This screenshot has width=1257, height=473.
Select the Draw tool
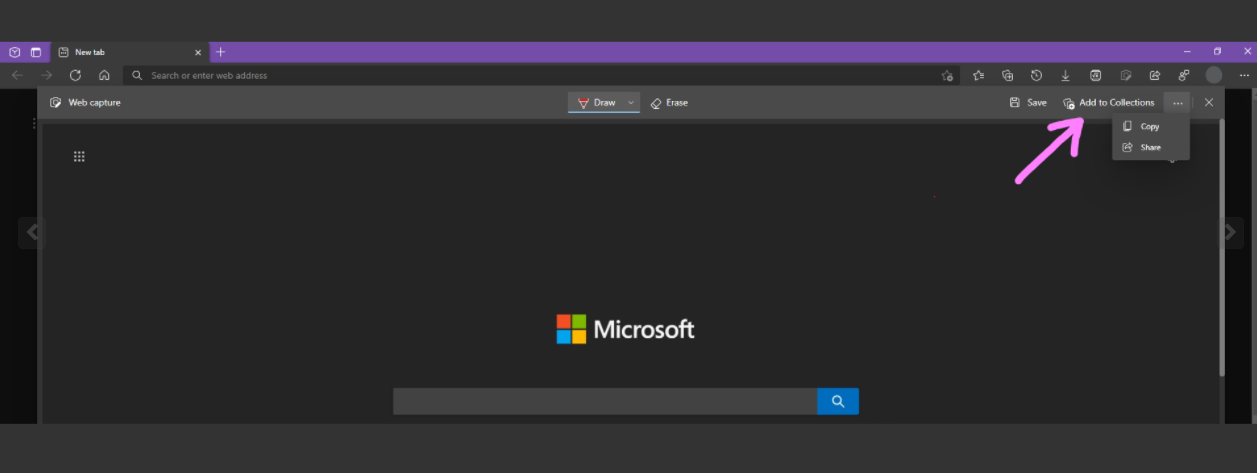(597, 103)
